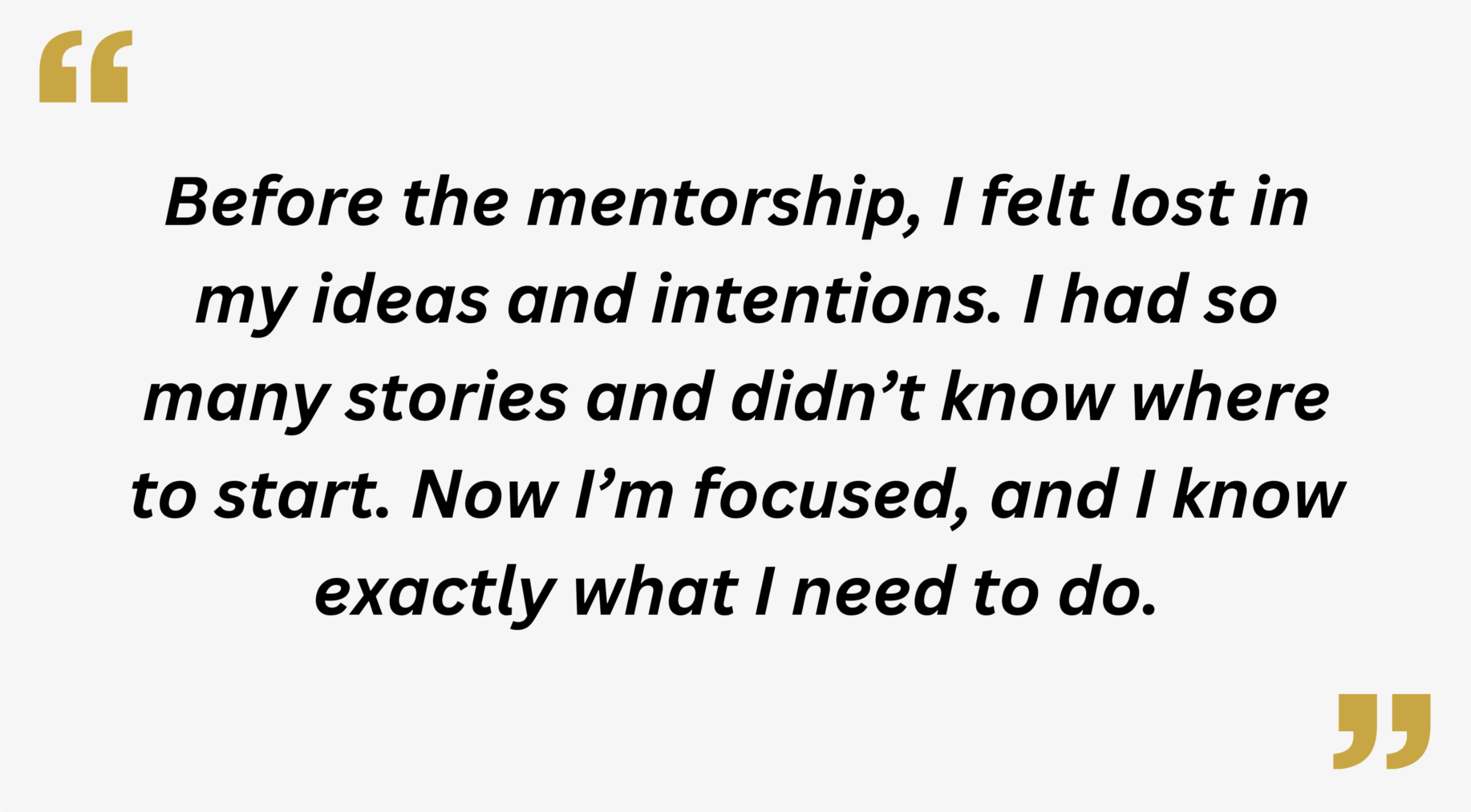Click the gold closing quotation mark icon
Viewport: 1471px width, 812px height.
(x=1382, y=731)
